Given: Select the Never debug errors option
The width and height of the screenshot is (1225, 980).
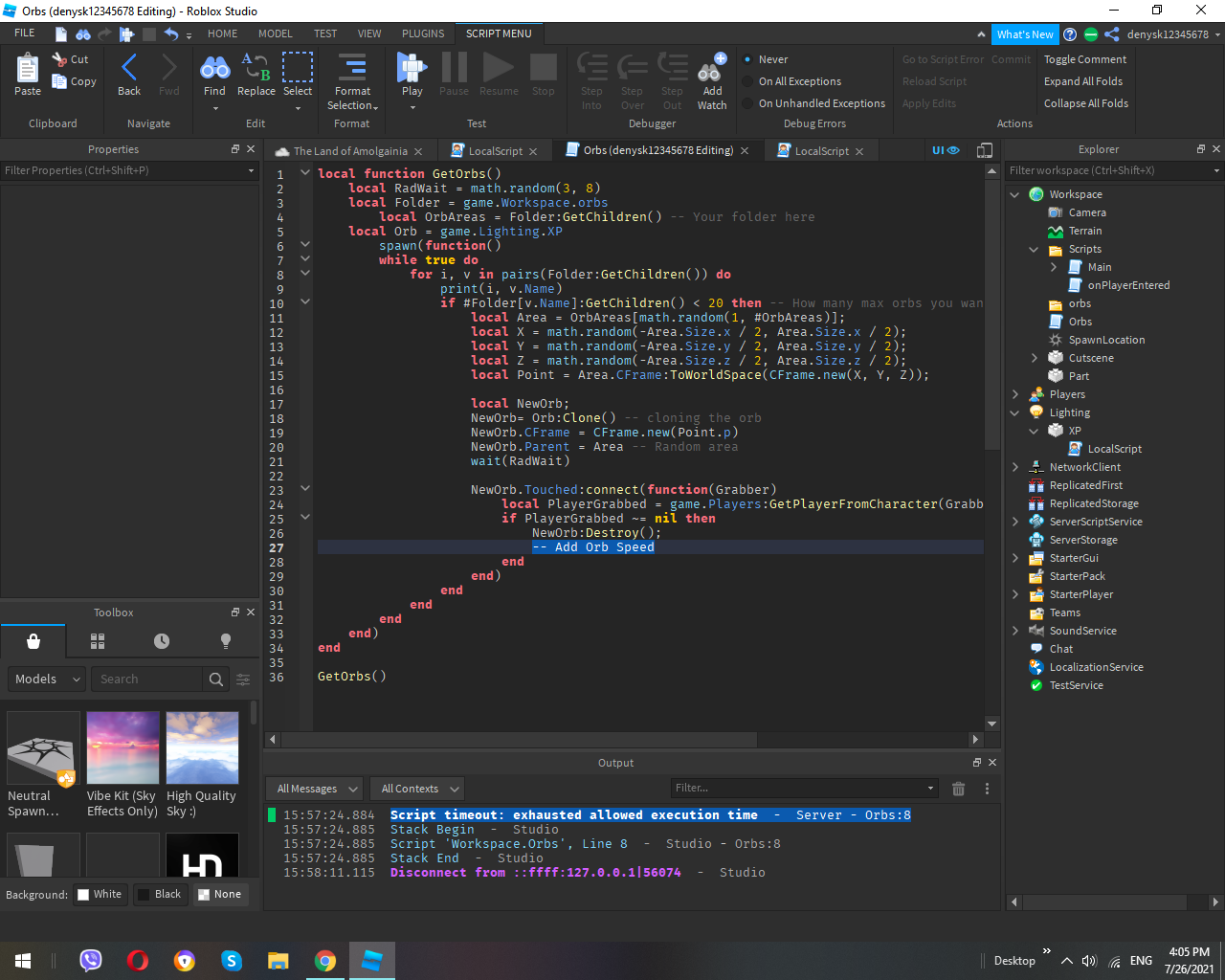Looking at the screenshot, I should pos(773,59).
